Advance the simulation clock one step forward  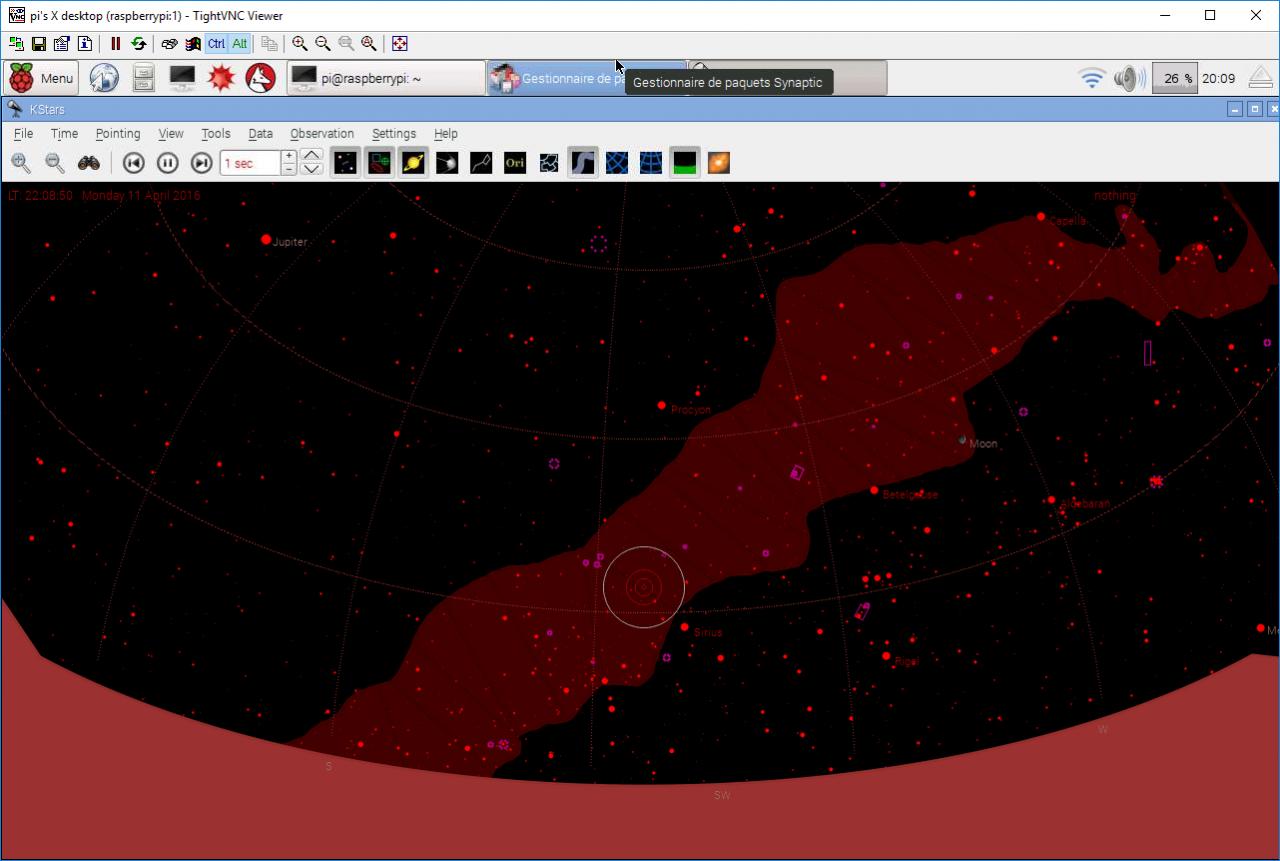tap(202, 162)
